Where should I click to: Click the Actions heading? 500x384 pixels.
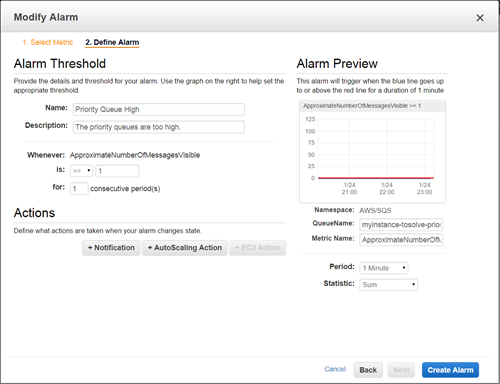(34, 213)
